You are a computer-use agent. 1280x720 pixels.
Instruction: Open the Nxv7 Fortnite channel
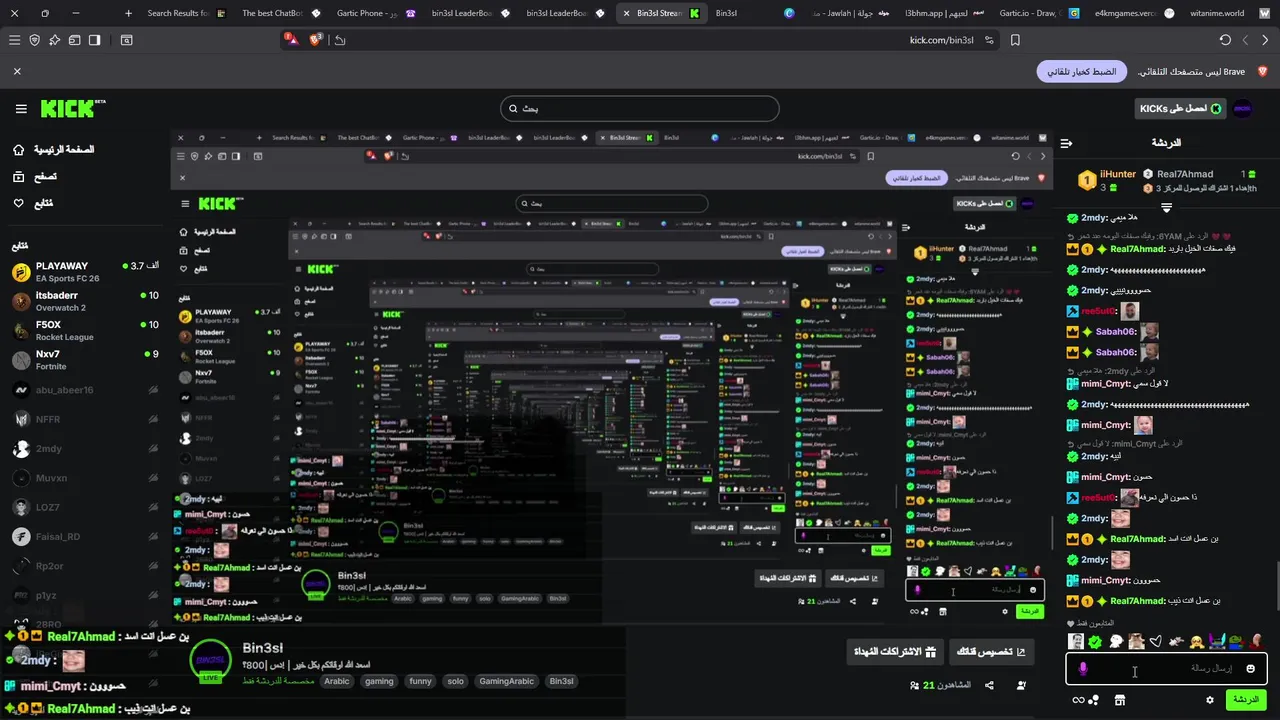tap(85, 360)
